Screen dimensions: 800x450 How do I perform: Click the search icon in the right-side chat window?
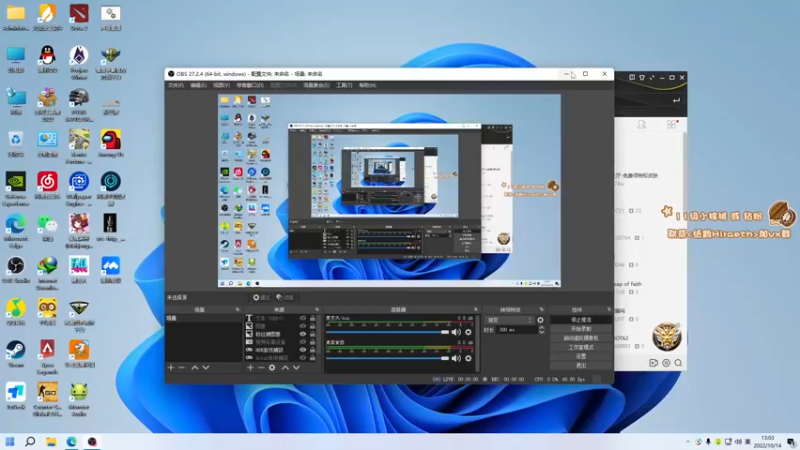tap(678, 363)
